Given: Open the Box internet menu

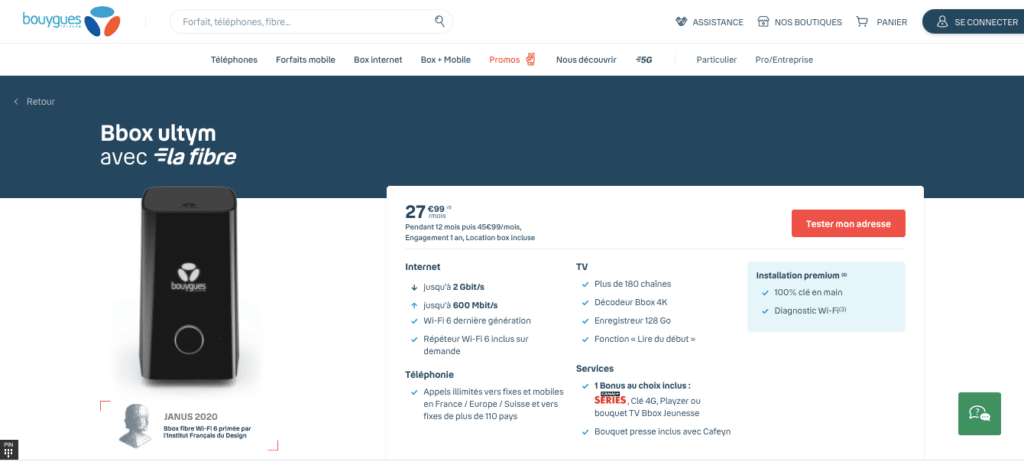Looking at the screenshot, I should point(378,59).
